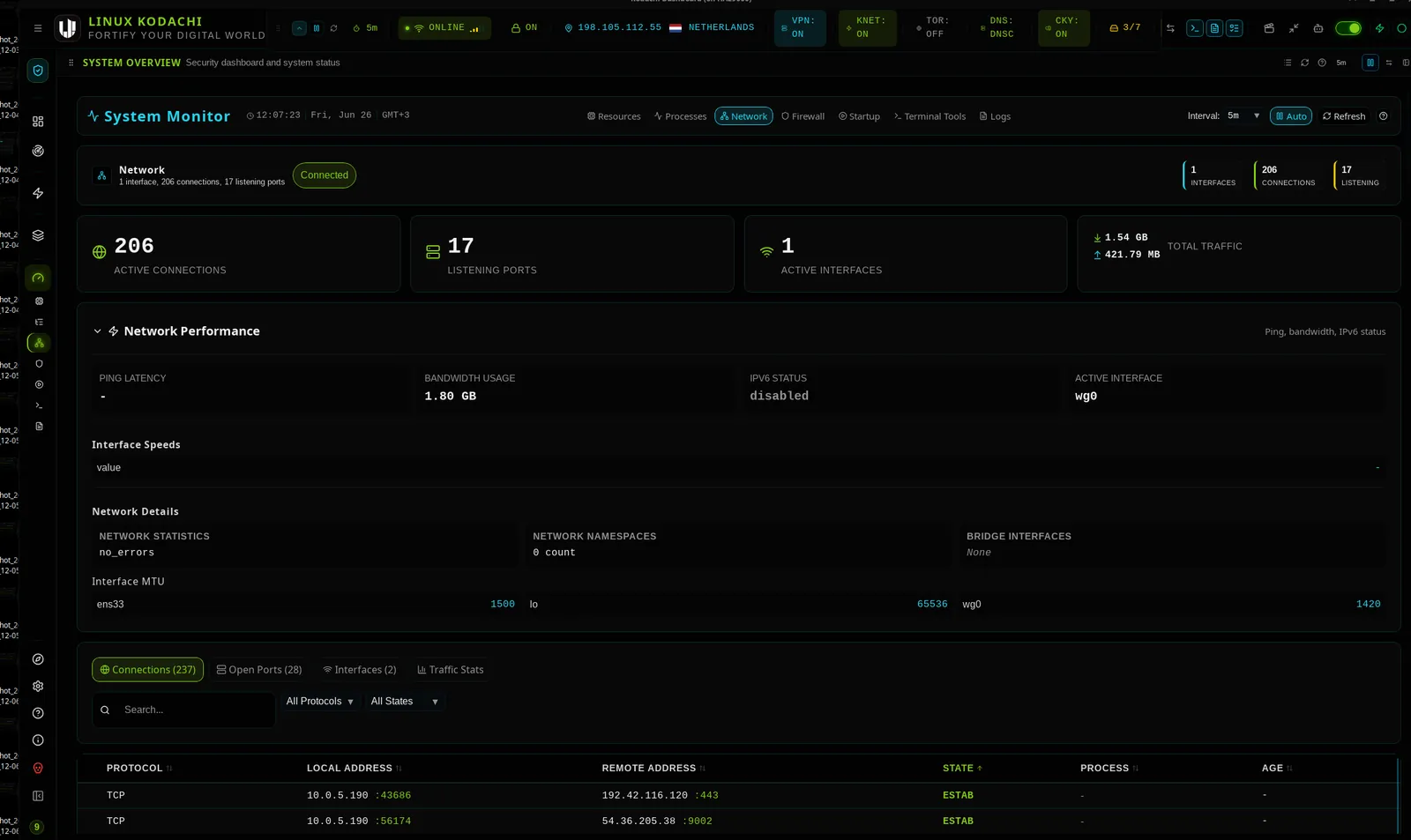Show the Open Ports (28) list
The height and width of the screenshot is (840, 1411).
(259, 670)
